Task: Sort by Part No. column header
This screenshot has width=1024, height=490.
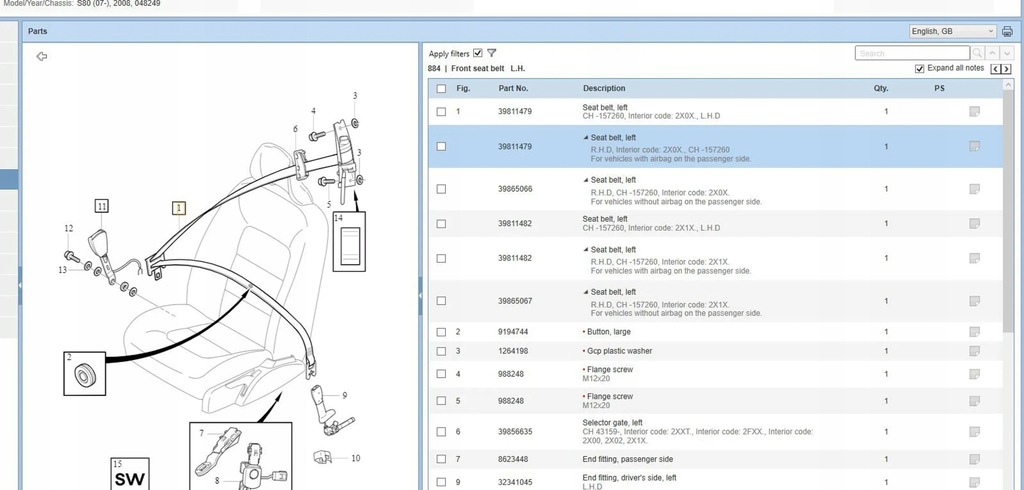Action: coord(513,88)
